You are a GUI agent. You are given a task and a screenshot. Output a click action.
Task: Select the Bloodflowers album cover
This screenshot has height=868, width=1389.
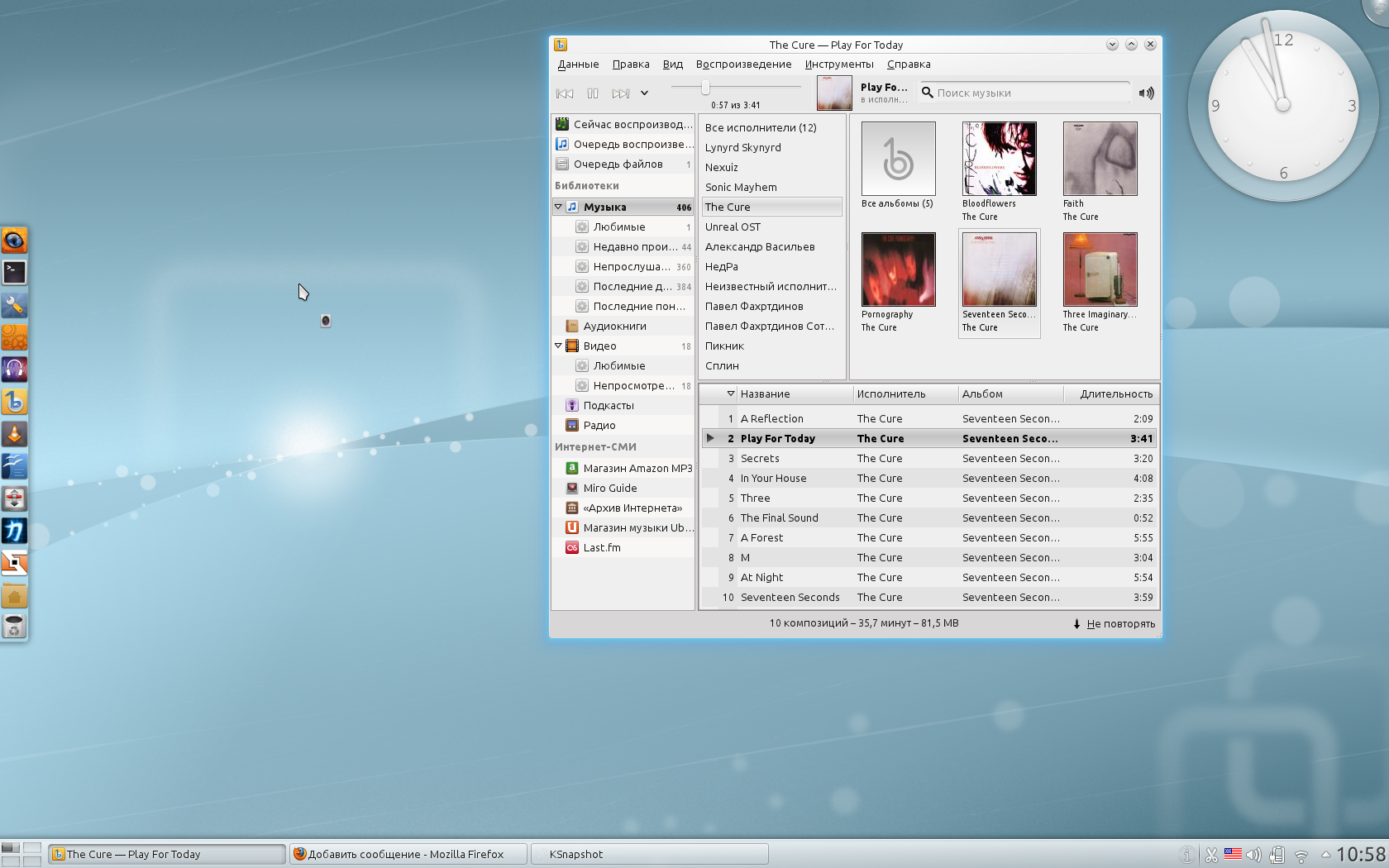(x=1000, y=159)
